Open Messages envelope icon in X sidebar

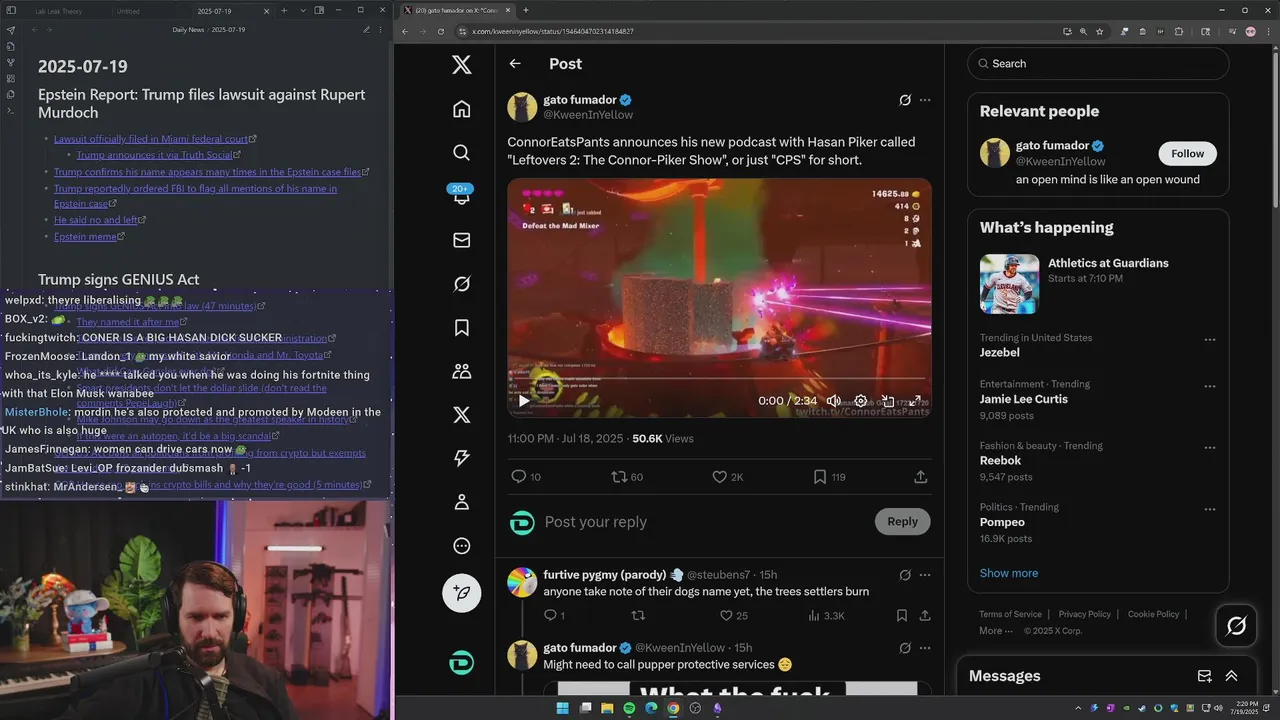(x=461, y=240)
